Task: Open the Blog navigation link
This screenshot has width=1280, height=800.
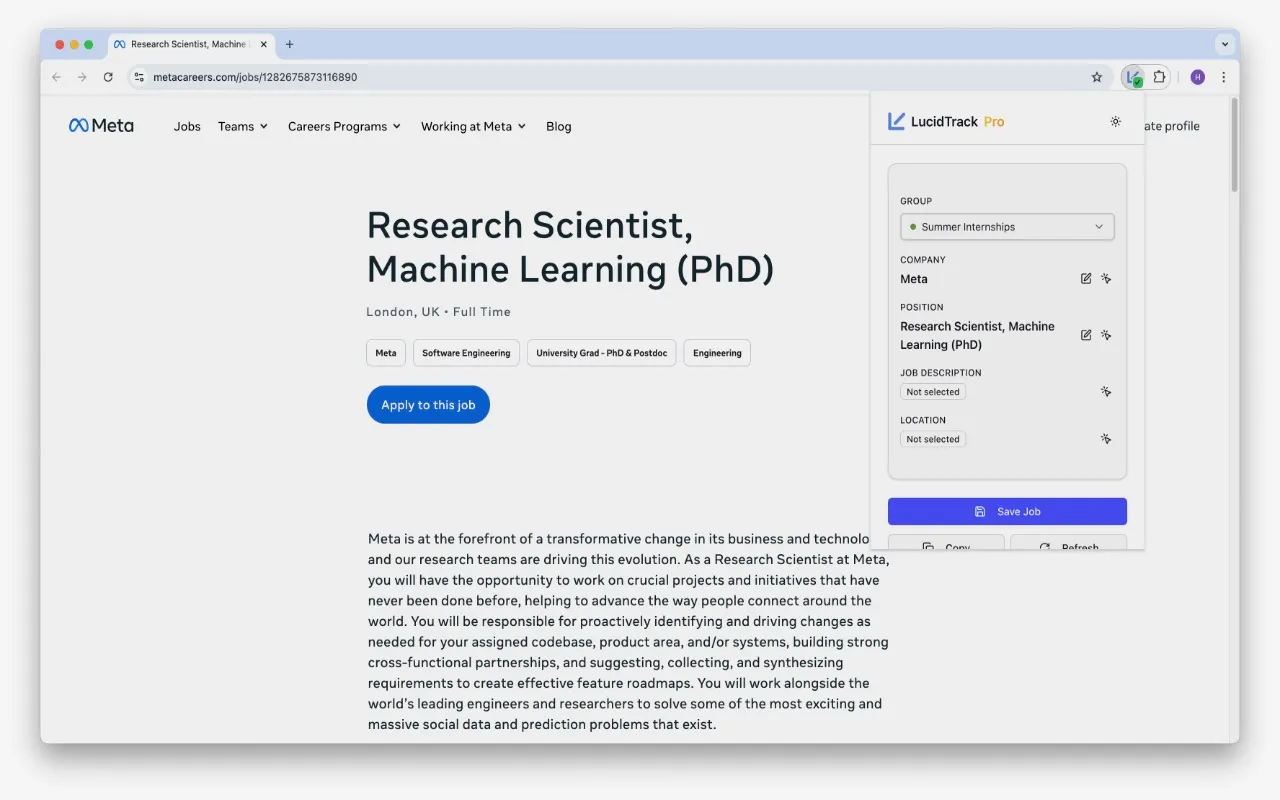Action: tap(559, 126)
